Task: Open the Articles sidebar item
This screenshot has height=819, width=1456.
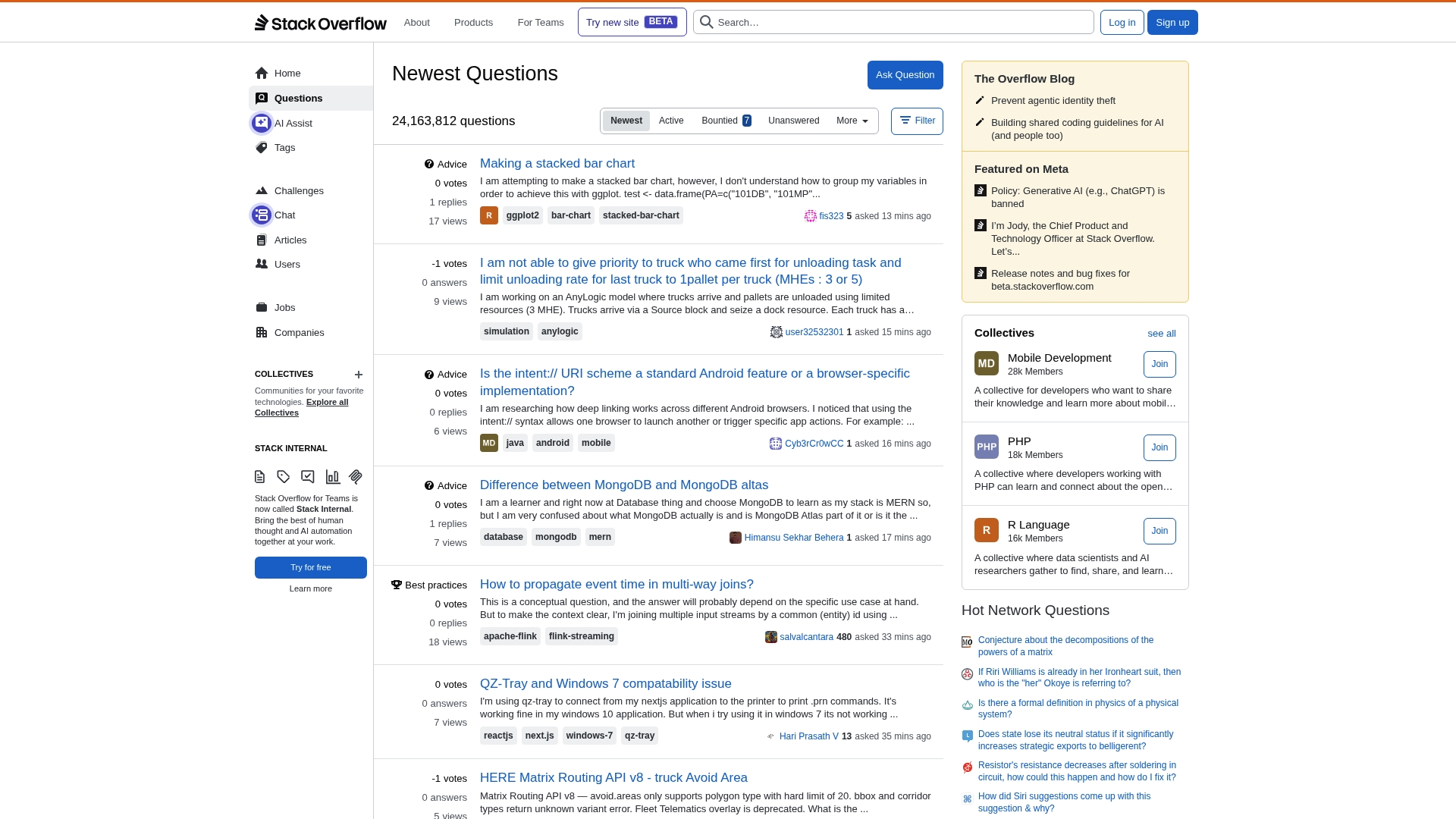Action: 290,240
